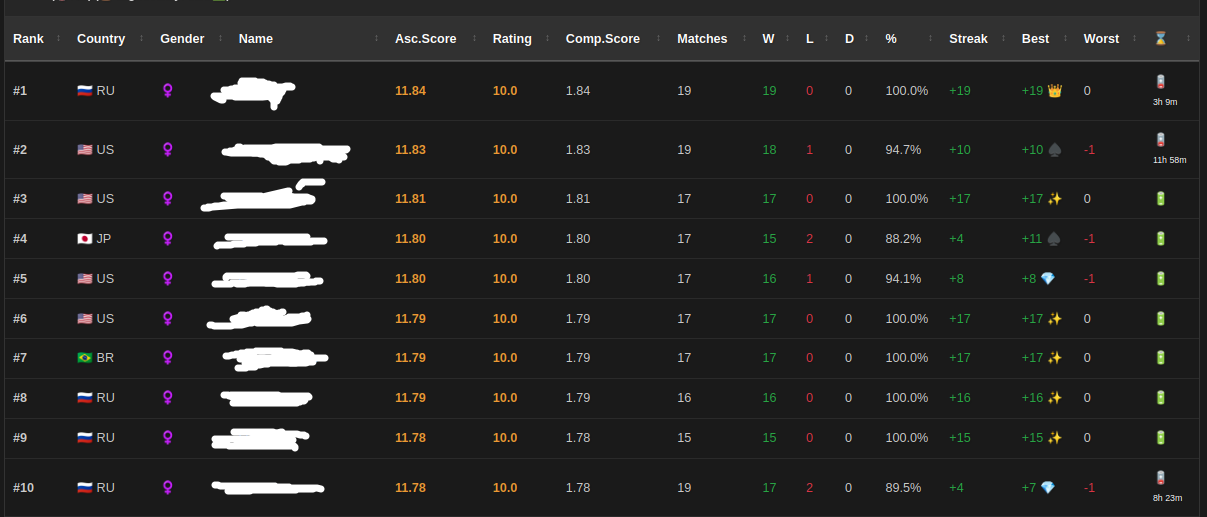This screenshot has height=517, width=1207.
Task: Click the sparkles icon in rank #3 Best column
Action: click(x=1055, y=199)
